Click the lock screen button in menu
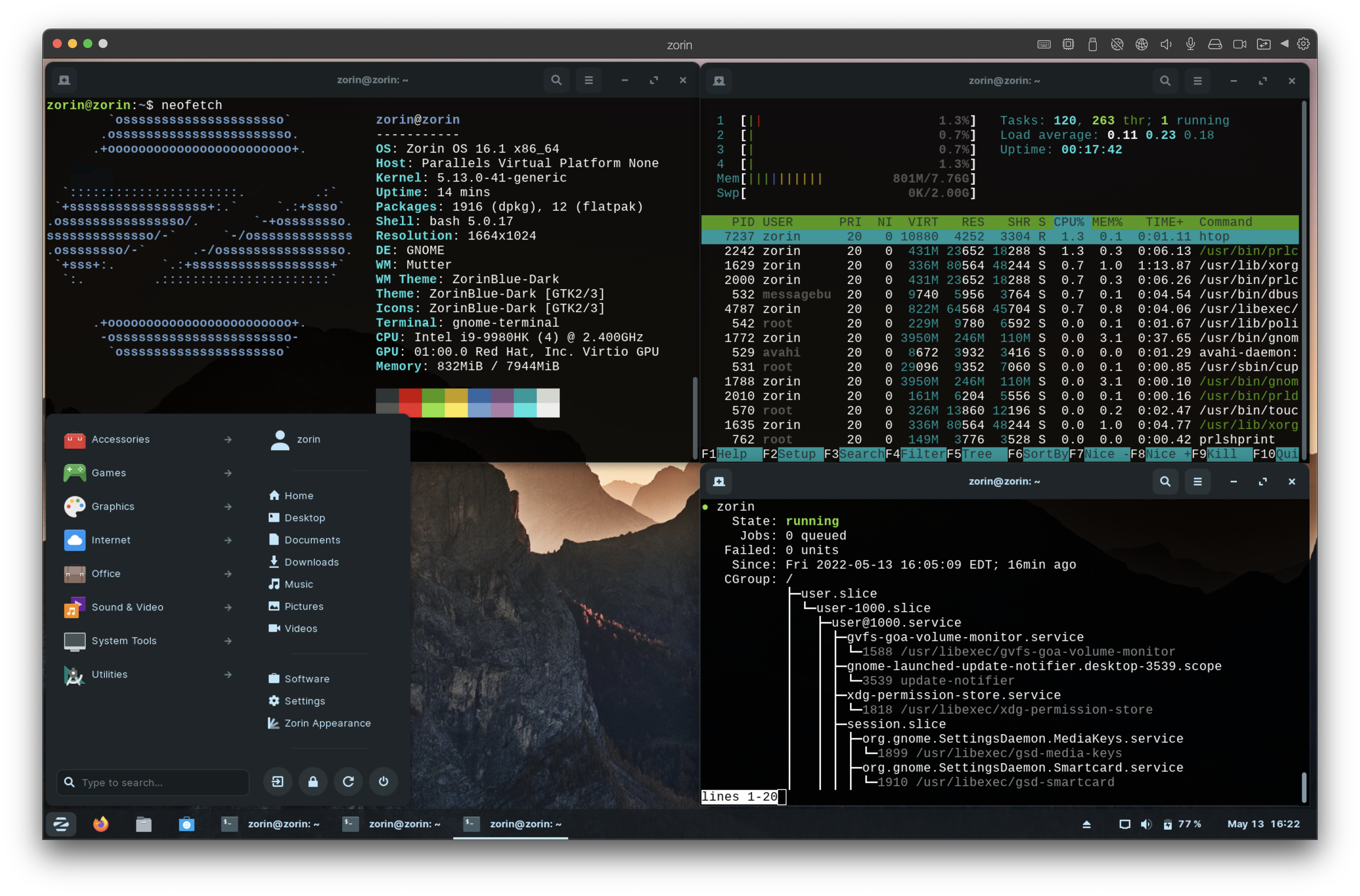 [313, 781]
